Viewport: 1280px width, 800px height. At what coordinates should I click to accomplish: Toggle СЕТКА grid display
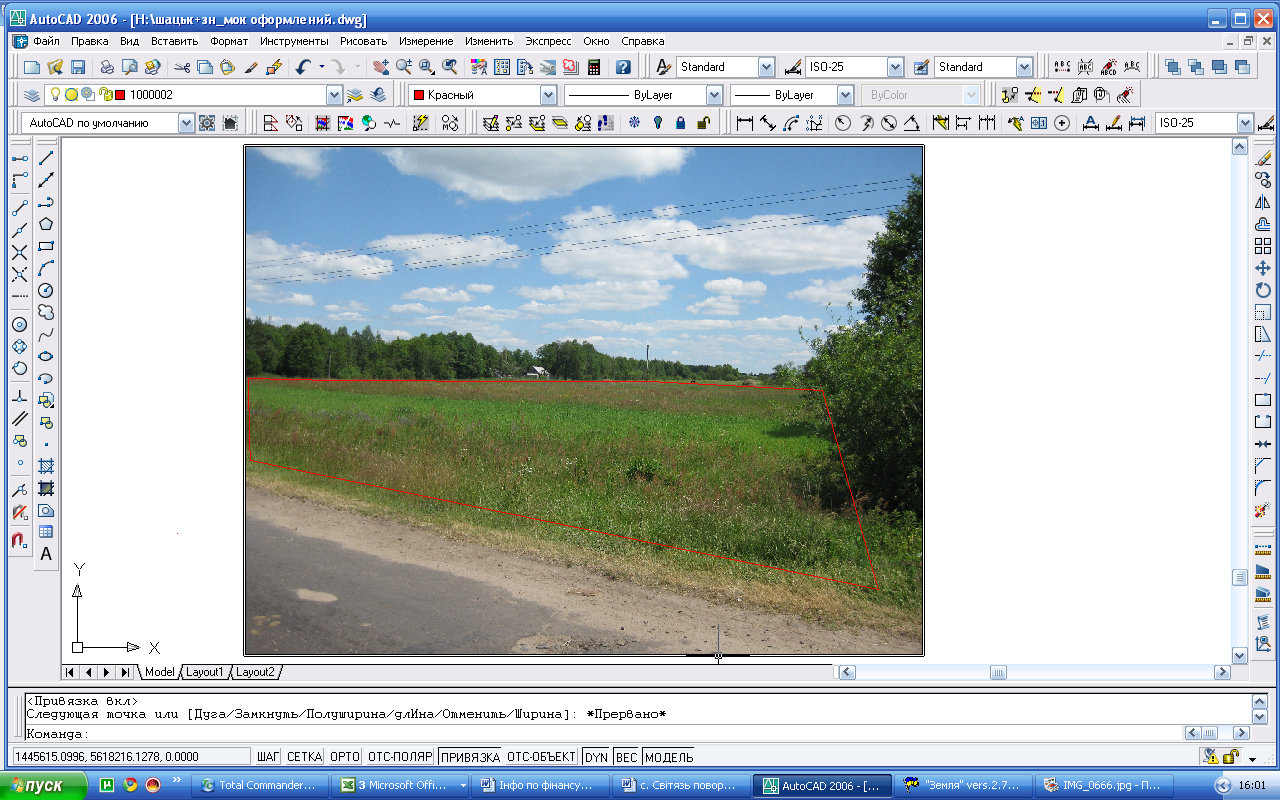(x=304, y=757)
